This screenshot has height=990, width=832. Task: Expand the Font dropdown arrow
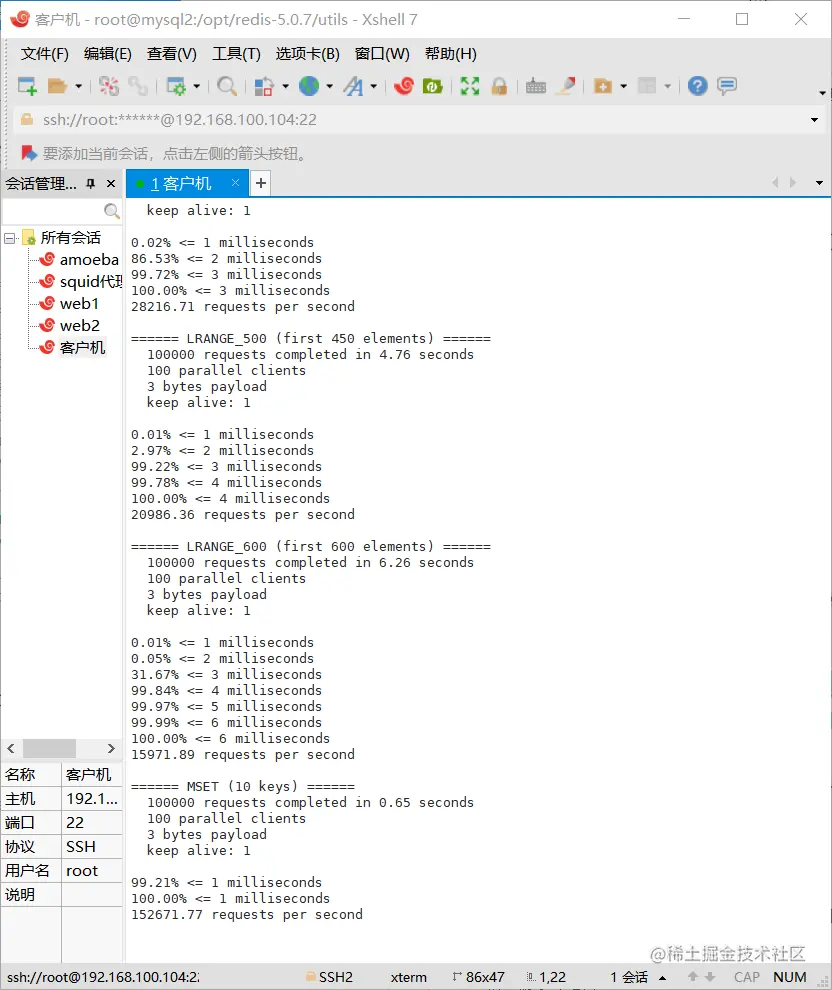(373, 86)
